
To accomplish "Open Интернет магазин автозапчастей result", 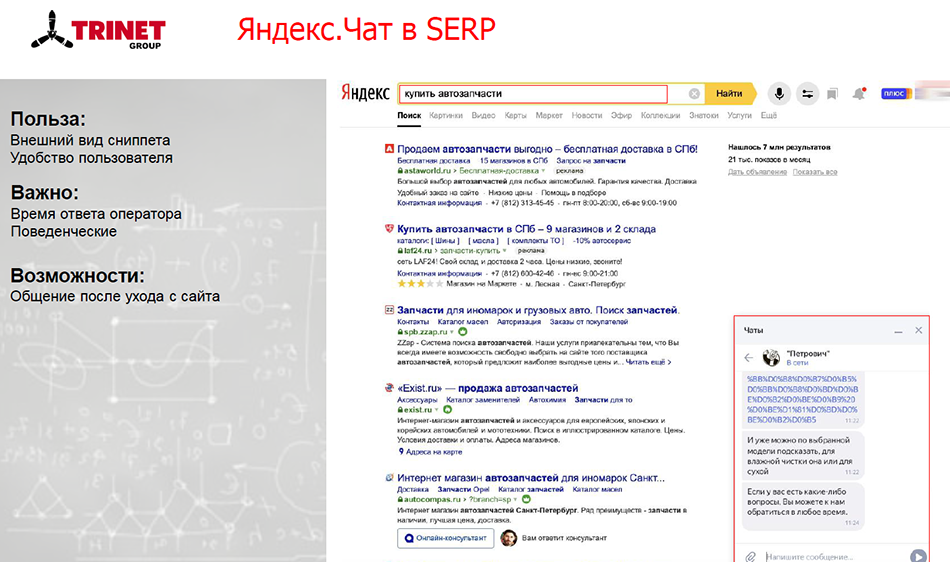I will 531,478.
